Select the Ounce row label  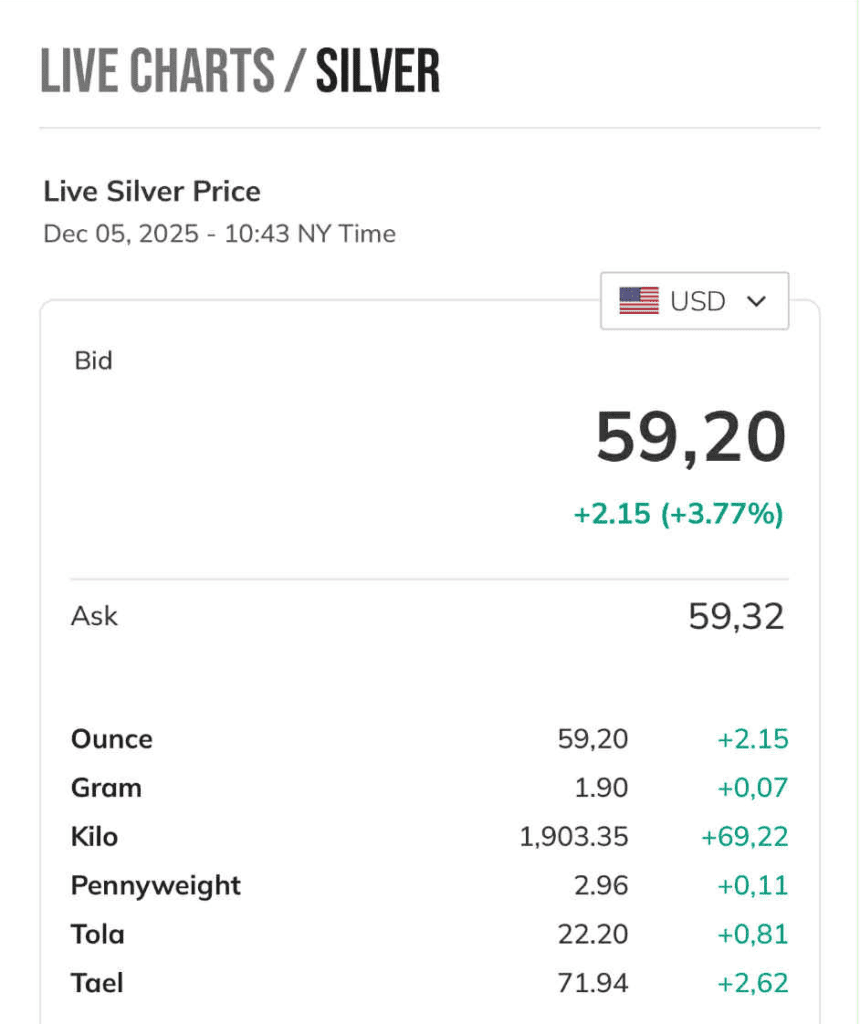point(112,739)
